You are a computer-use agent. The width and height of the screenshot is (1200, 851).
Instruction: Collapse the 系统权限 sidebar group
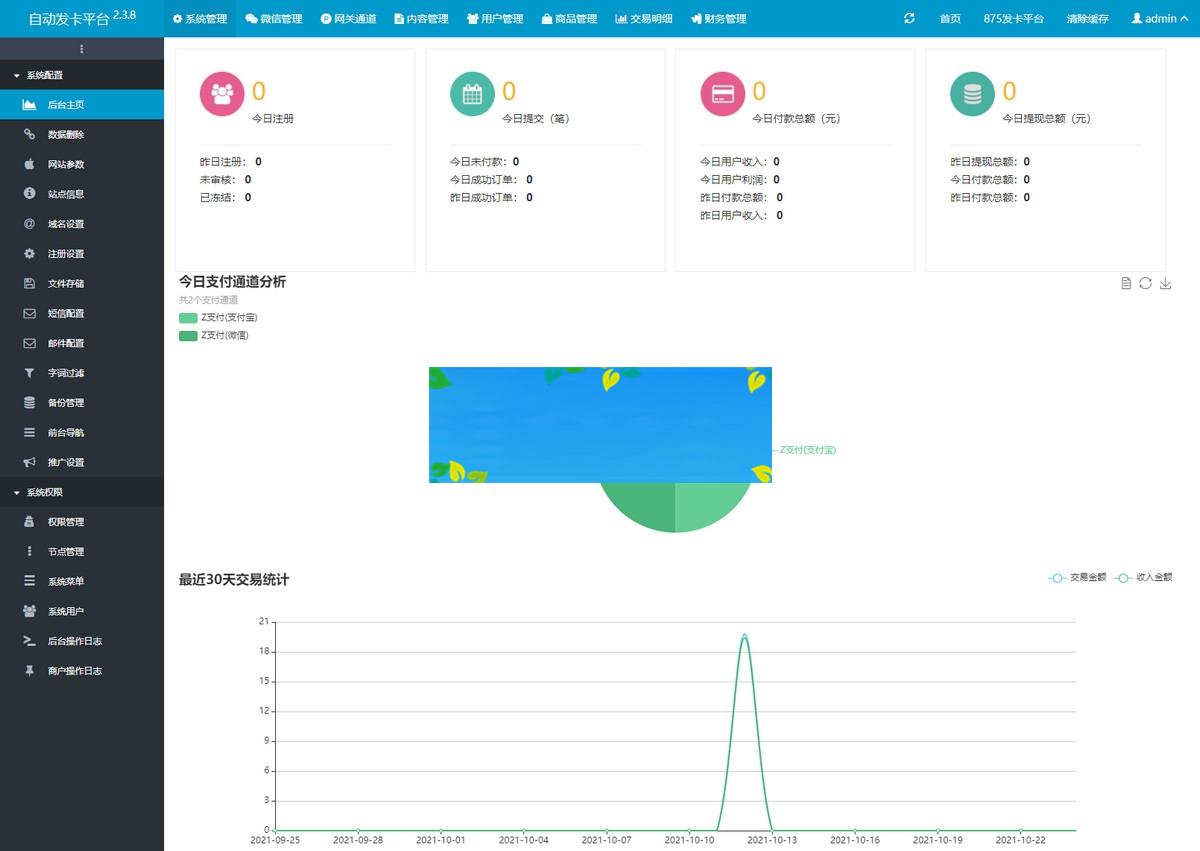(44, 492)
